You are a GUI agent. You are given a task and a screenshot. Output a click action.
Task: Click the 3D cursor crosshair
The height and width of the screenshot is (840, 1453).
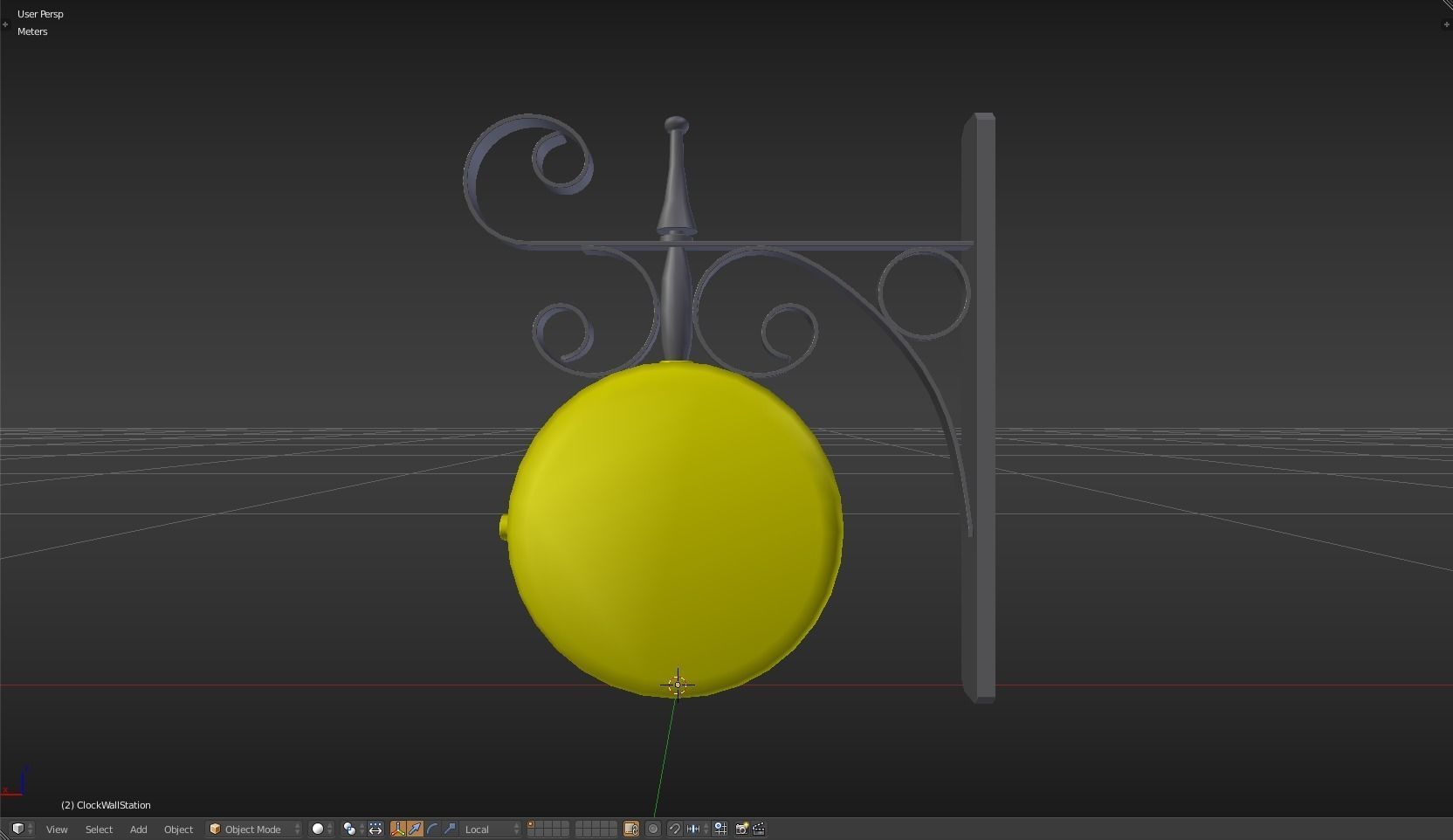tap(678, 685)
